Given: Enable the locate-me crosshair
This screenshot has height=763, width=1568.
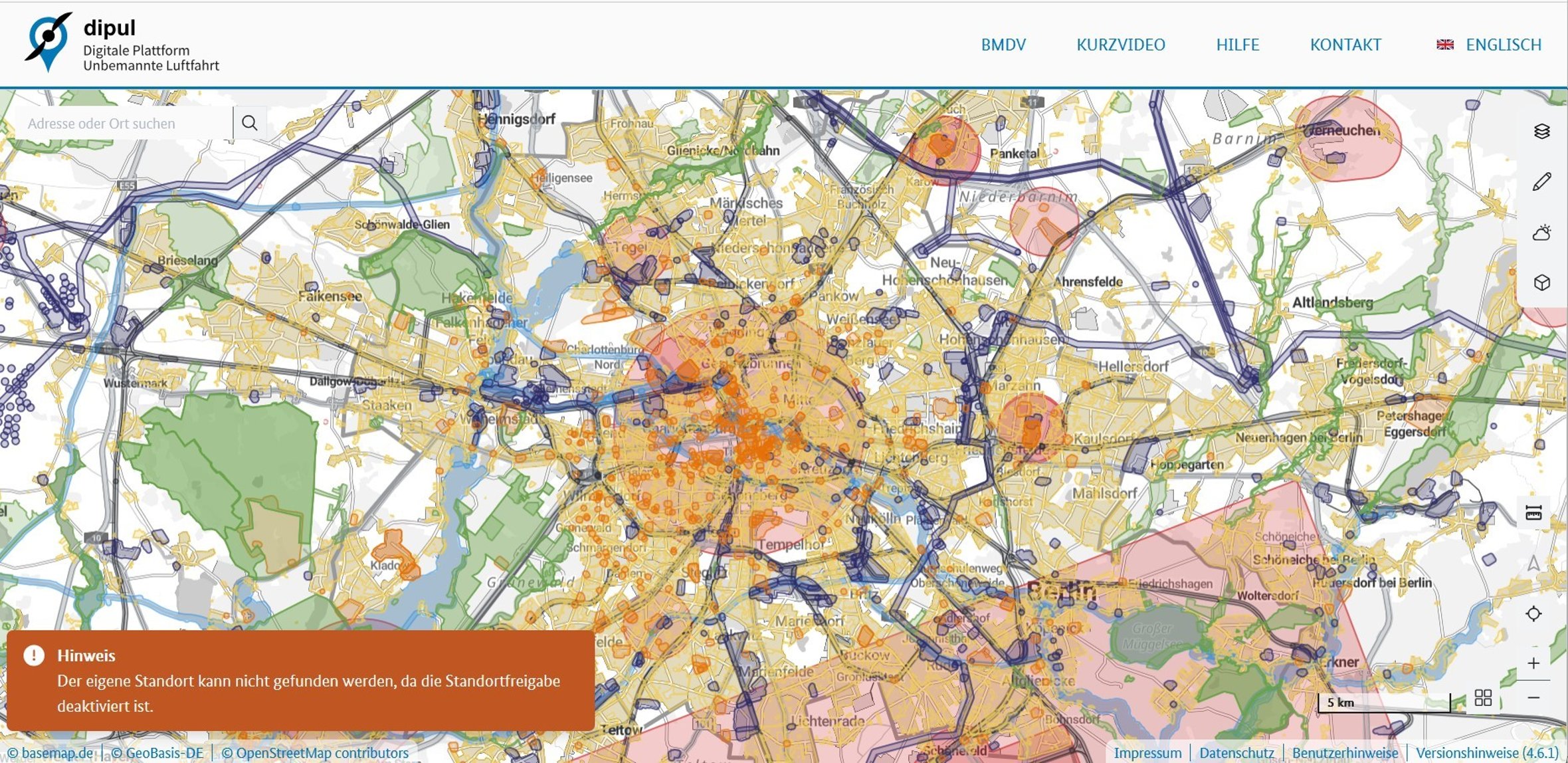Looking at the screenshot, I should click(1534, 614).
